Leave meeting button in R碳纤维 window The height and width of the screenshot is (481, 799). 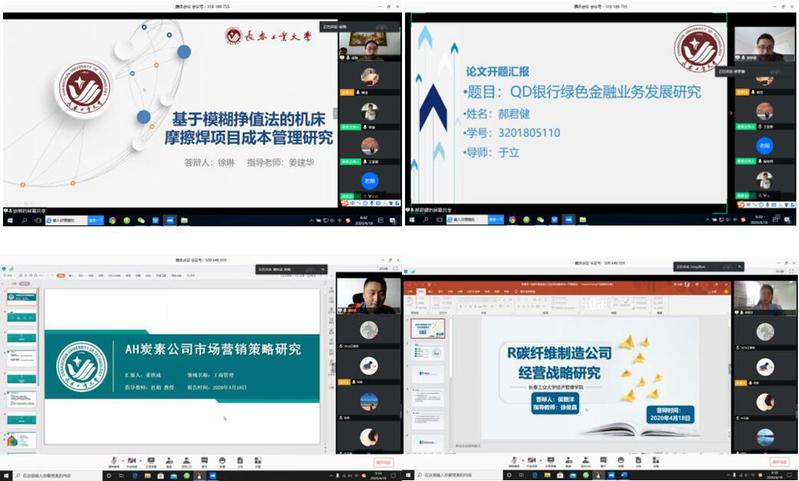tap(781, 463)
